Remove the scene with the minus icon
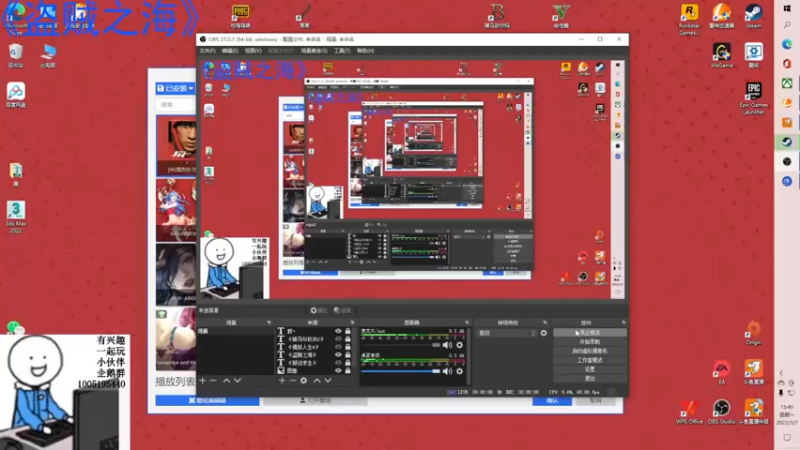This screenshot has height=450, width=800. click(213, 381)
